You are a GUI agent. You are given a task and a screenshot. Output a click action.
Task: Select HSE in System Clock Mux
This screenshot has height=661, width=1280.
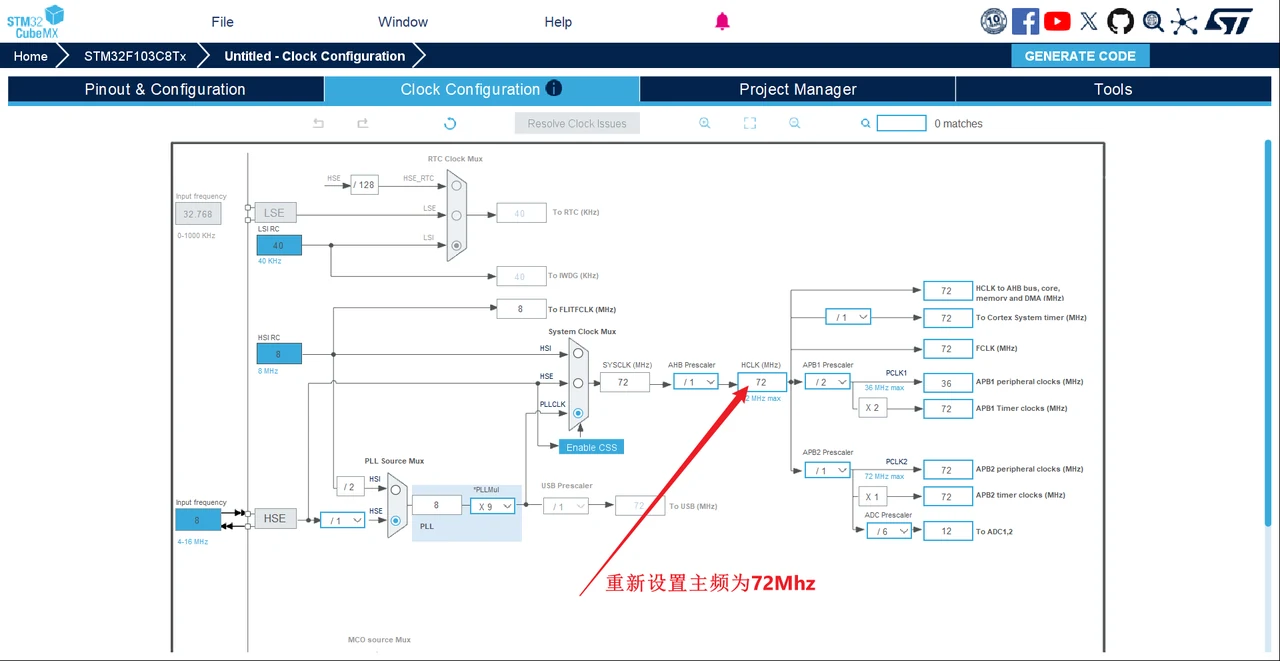[578, 383]
